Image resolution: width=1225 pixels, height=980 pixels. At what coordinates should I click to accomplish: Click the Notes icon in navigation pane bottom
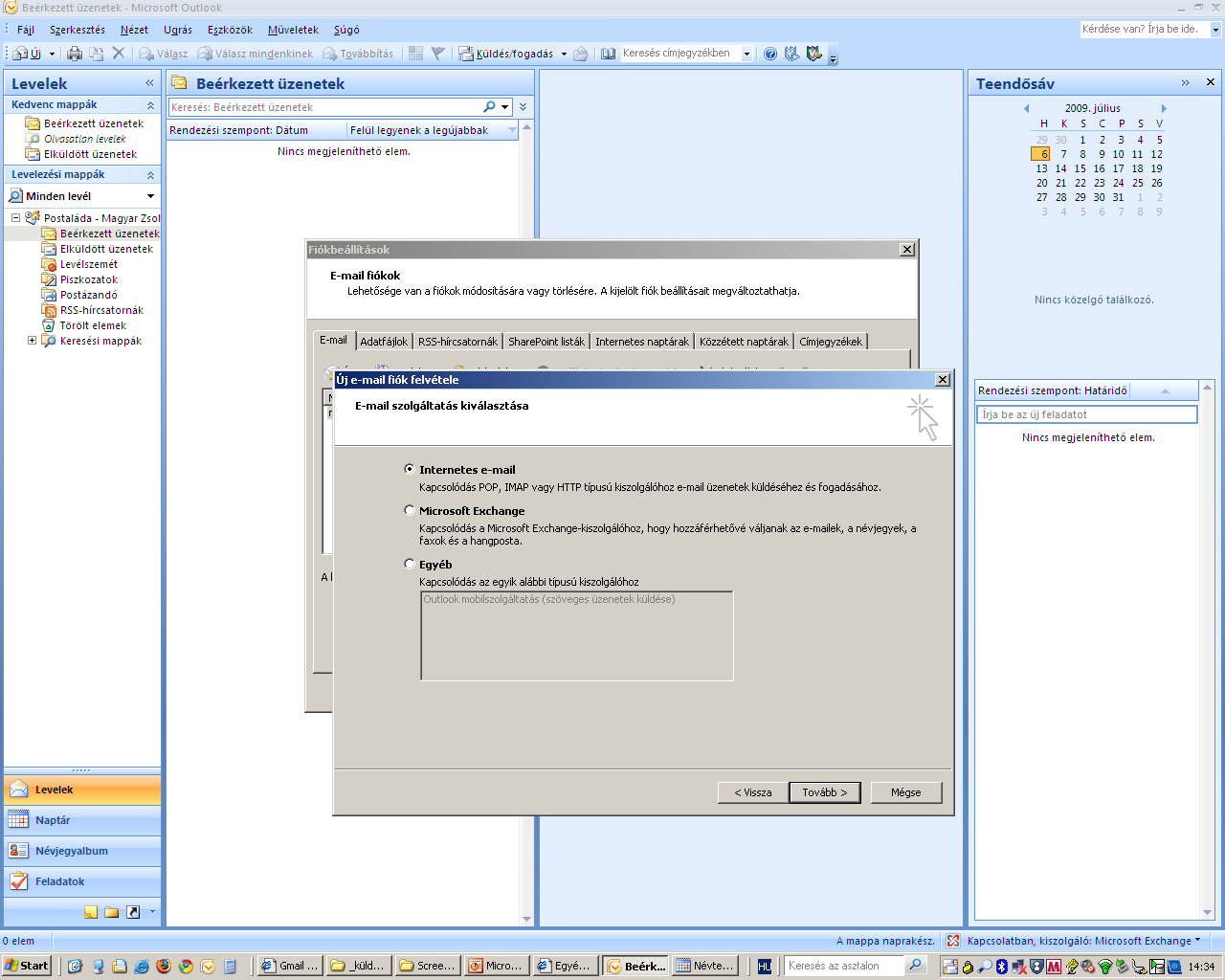coord(91,912)
